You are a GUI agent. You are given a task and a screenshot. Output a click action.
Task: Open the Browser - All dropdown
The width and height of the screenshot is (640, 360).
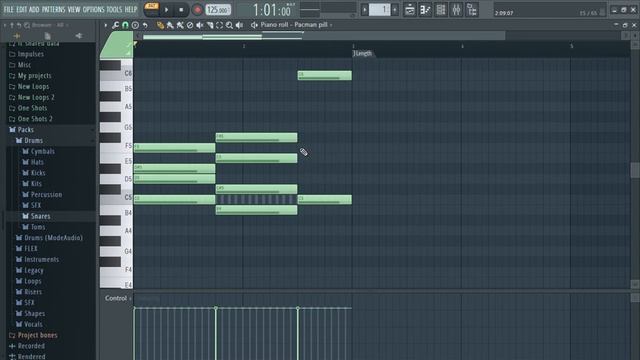tap(50, 25)
